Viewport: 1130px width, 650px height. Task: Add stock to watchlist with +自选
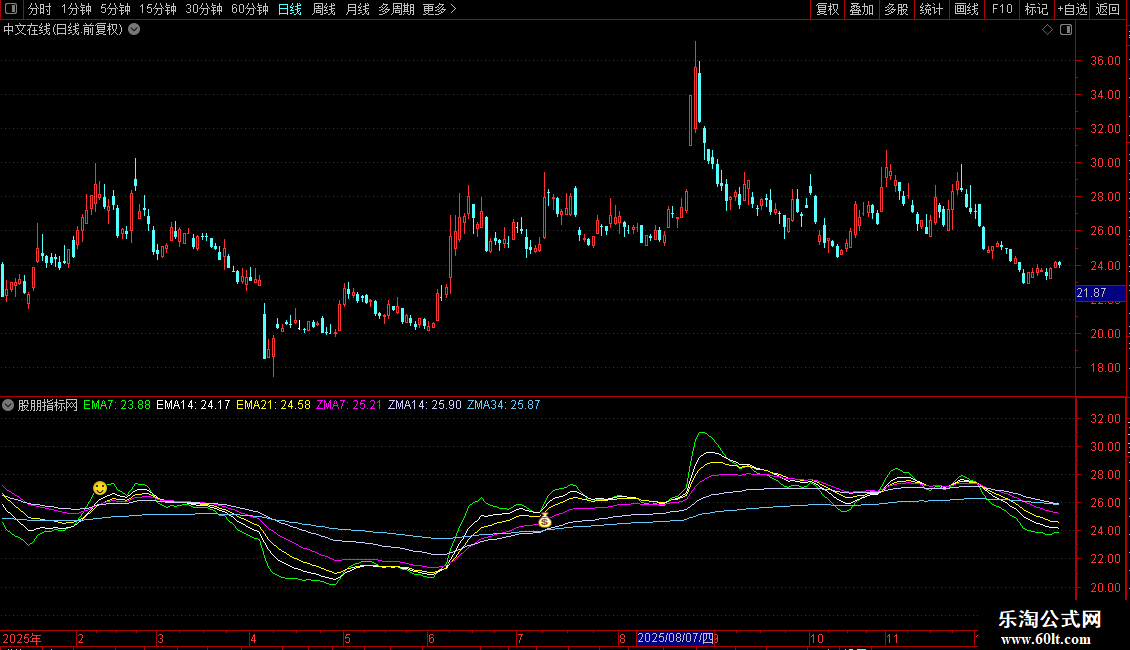1072,9
